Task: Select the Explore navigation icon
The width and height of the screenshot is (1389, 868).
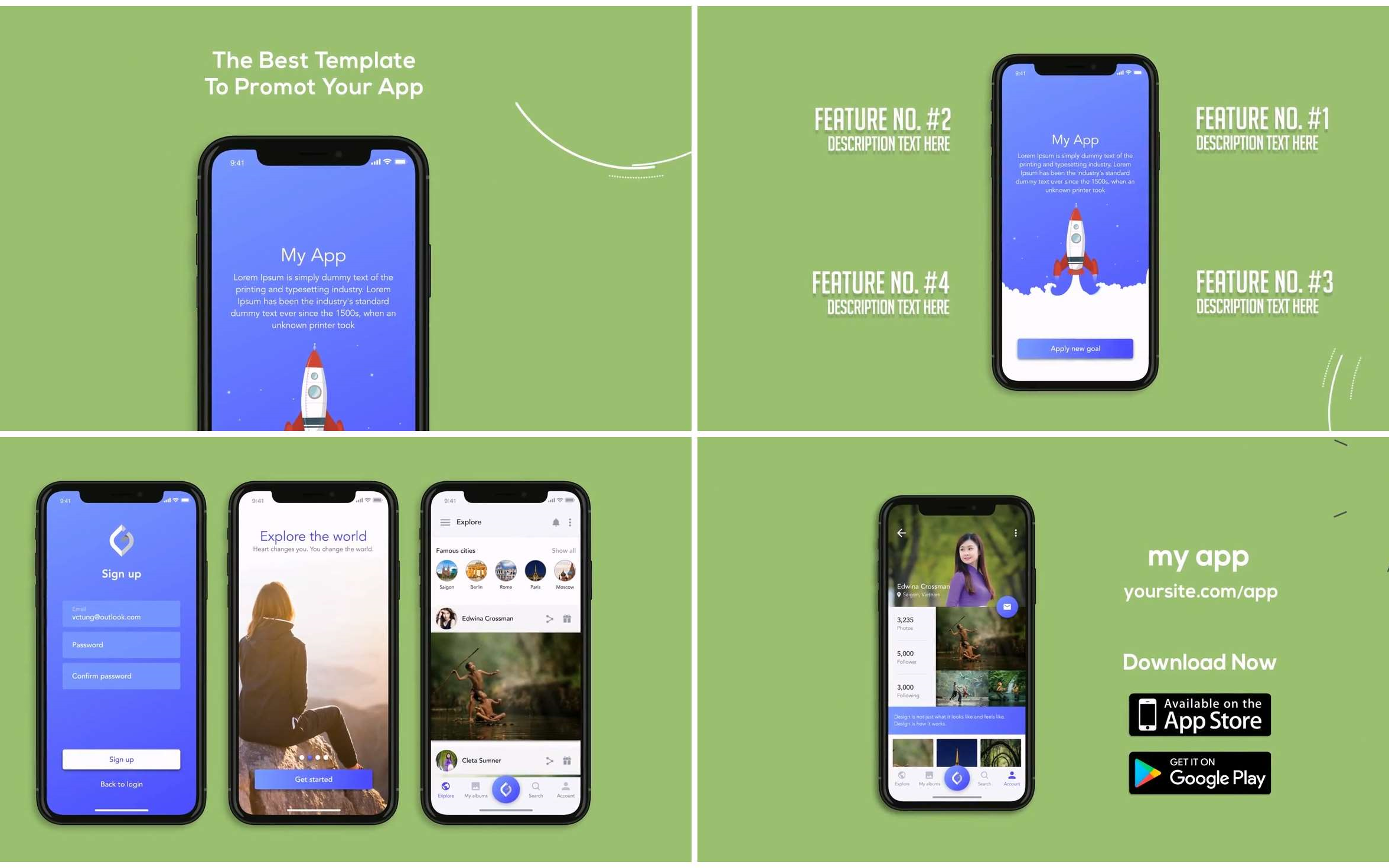Action: click(x=448, y=789)
